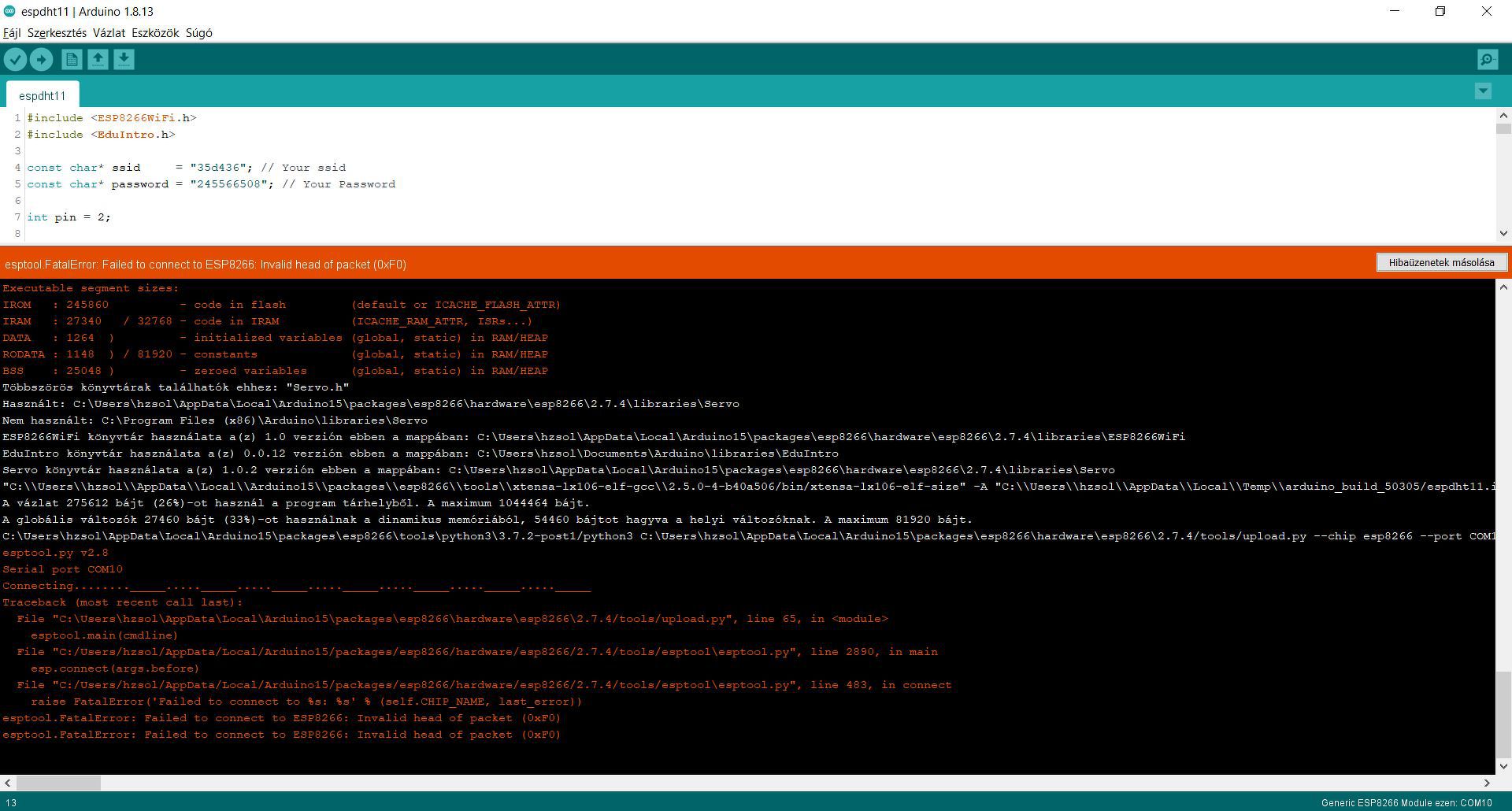Click the "Connecting..." console line
This screenshot has height=811, width=1512.
296,586
